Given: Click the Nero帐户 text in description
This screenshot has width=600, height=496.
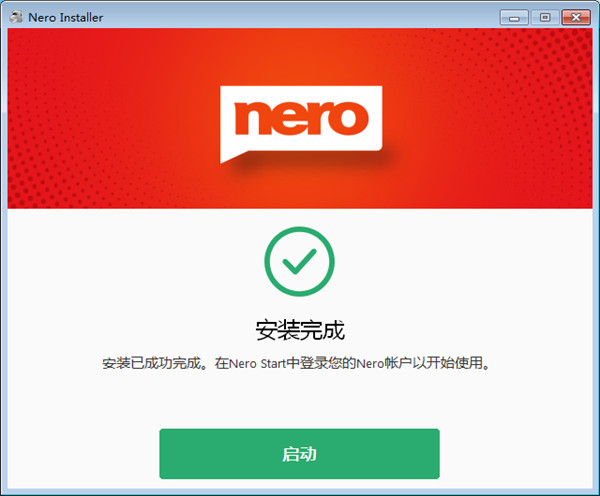Looking at the screenshot, I should pos(384,363).
